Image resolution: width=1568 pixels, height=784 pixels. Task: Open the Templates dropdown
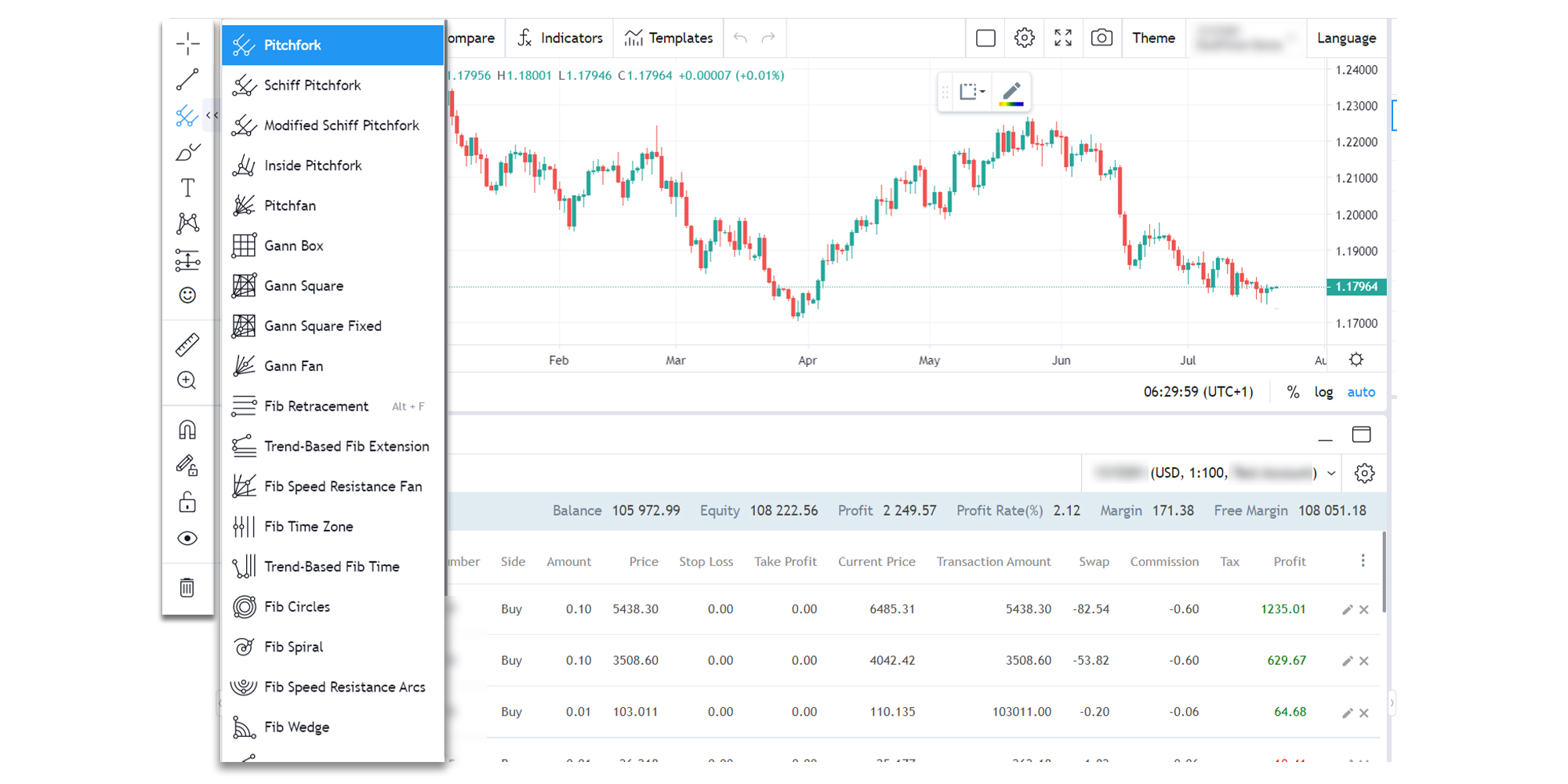pyautogui.click(x=669, y=38)
